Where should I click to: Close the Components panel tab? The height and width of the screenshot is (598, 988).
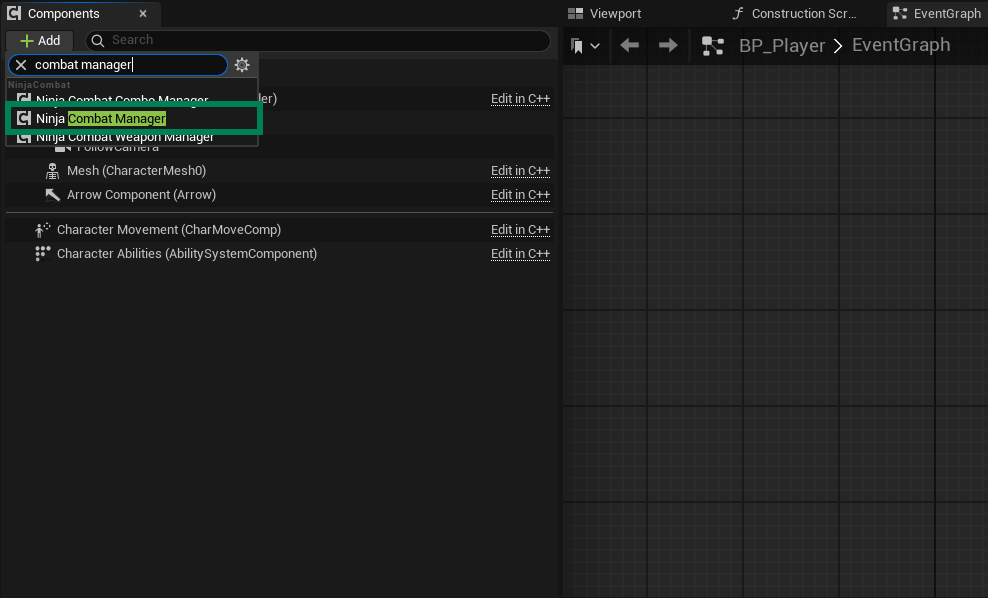point(143,14)
